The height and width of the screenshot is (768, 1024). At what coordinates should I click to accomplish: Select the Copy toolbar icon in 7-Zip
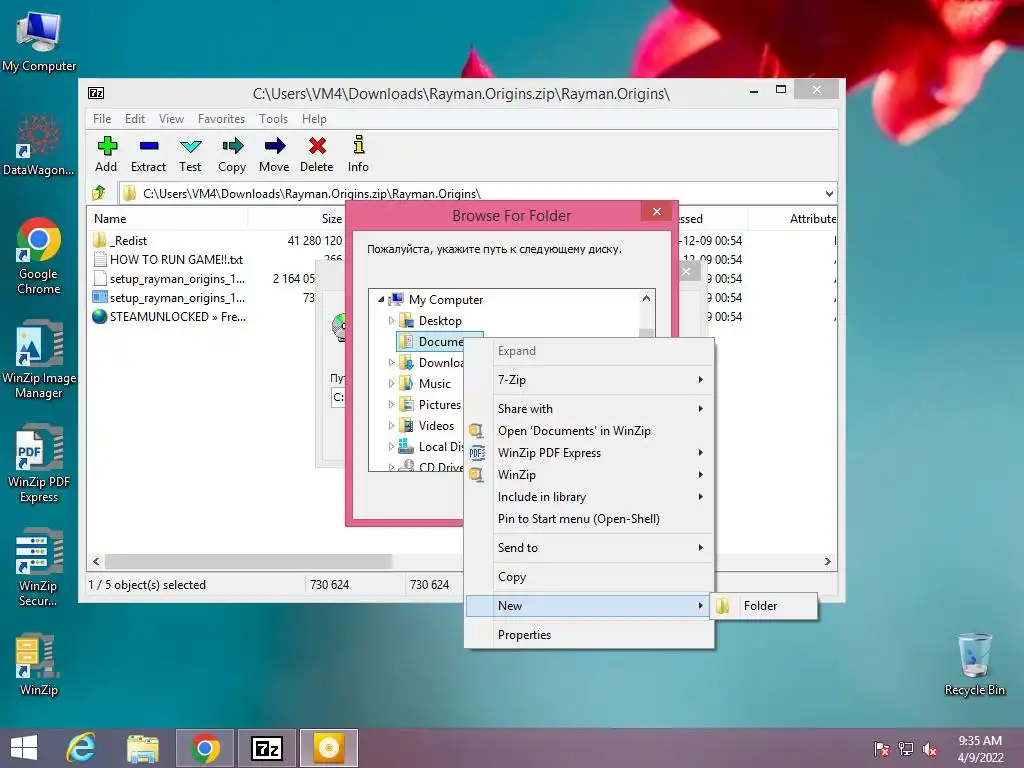(232, 155)
